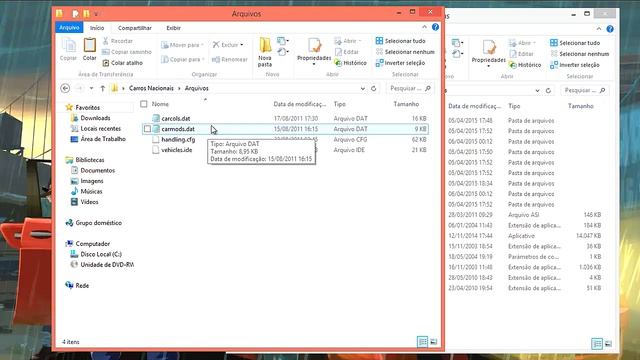This screenshot has height=360, width=640.
Task: Open Bibliotecas in the navigation pane
Action: tap(90, 160)
